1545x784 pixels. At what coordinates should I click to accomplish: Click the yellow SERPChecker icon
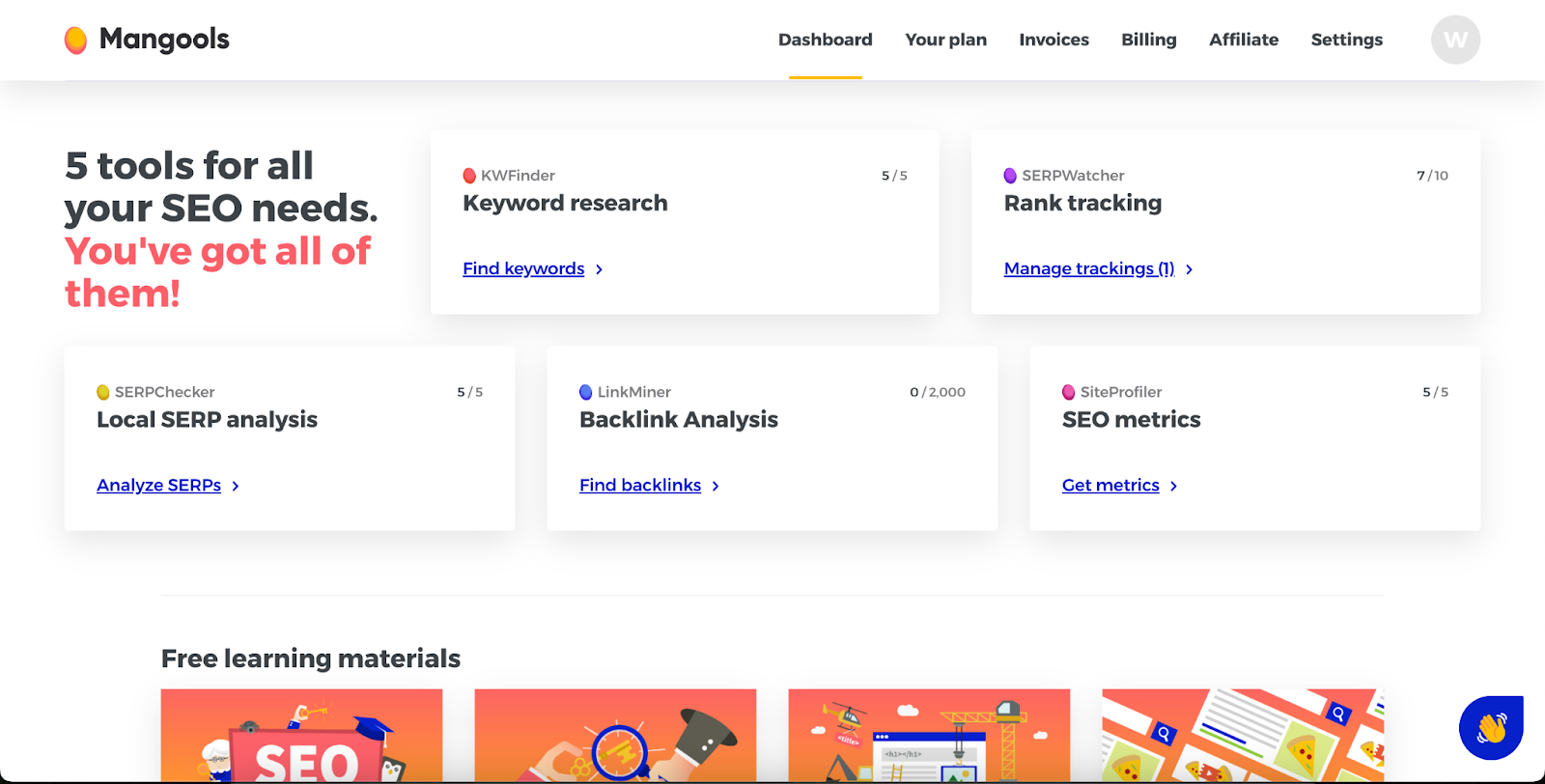tap(102, 392)
